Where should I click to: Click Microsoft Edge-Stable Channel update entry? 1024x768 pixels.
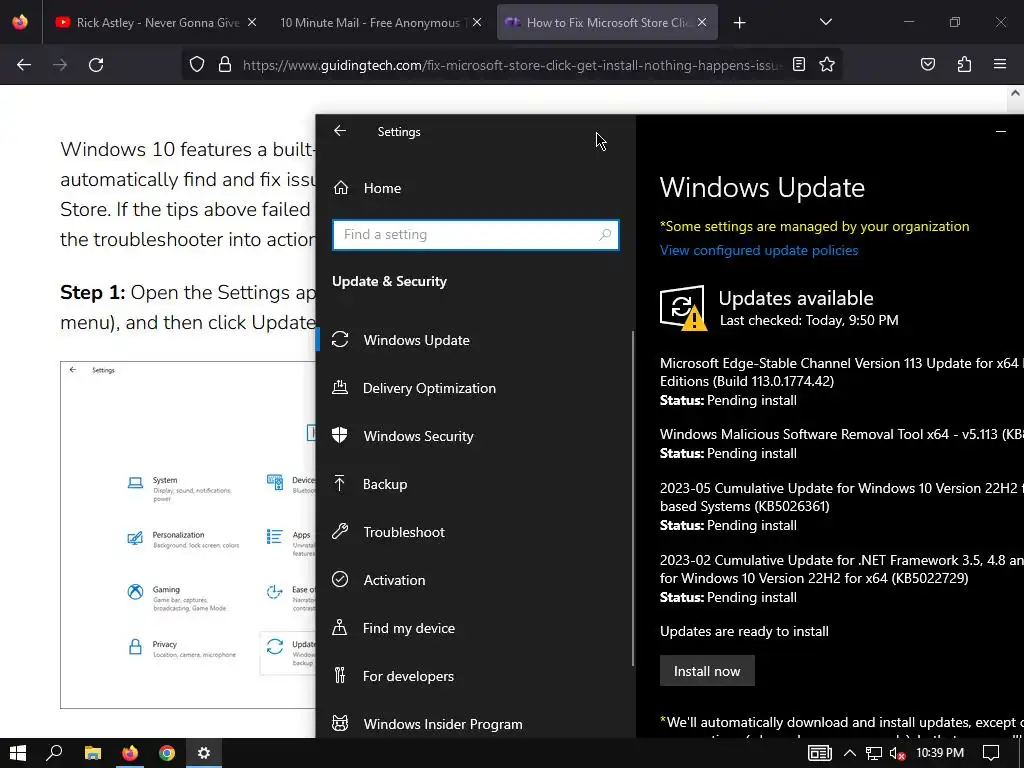click(x=841, y=381)
